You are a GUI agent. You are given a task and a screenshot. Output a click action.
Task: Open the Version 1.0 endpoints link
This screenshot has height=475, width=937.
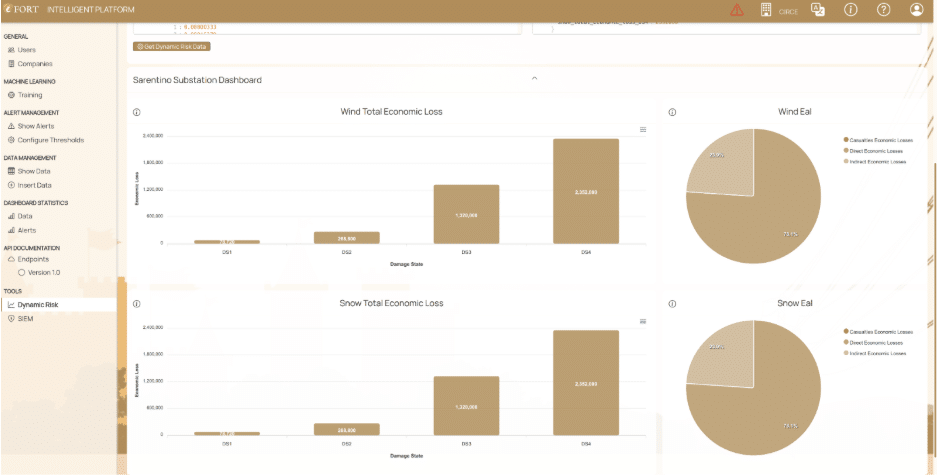click(x=39, y=272)
